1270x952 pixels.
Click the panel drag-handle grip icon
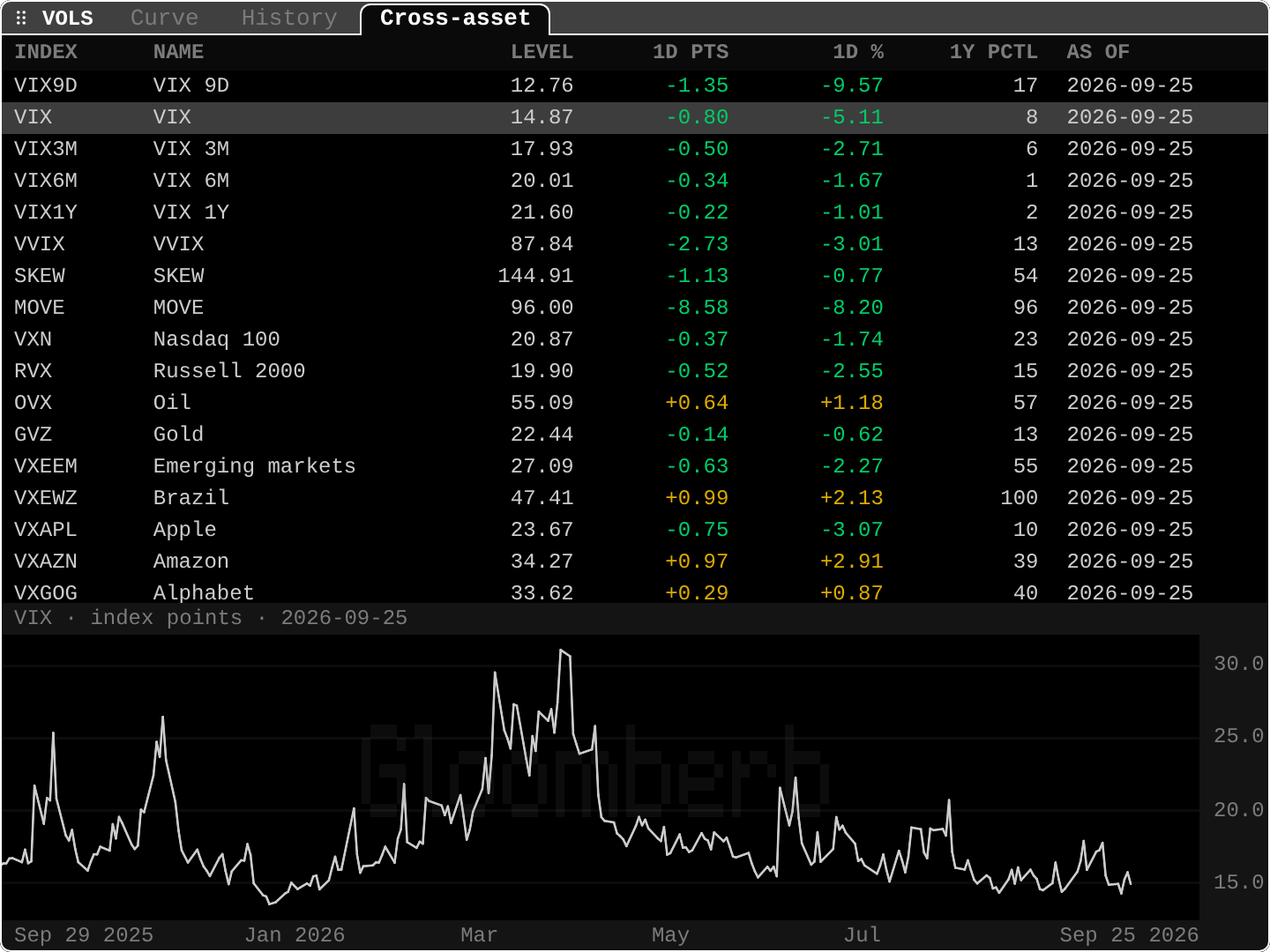click(x=21, y=18)
